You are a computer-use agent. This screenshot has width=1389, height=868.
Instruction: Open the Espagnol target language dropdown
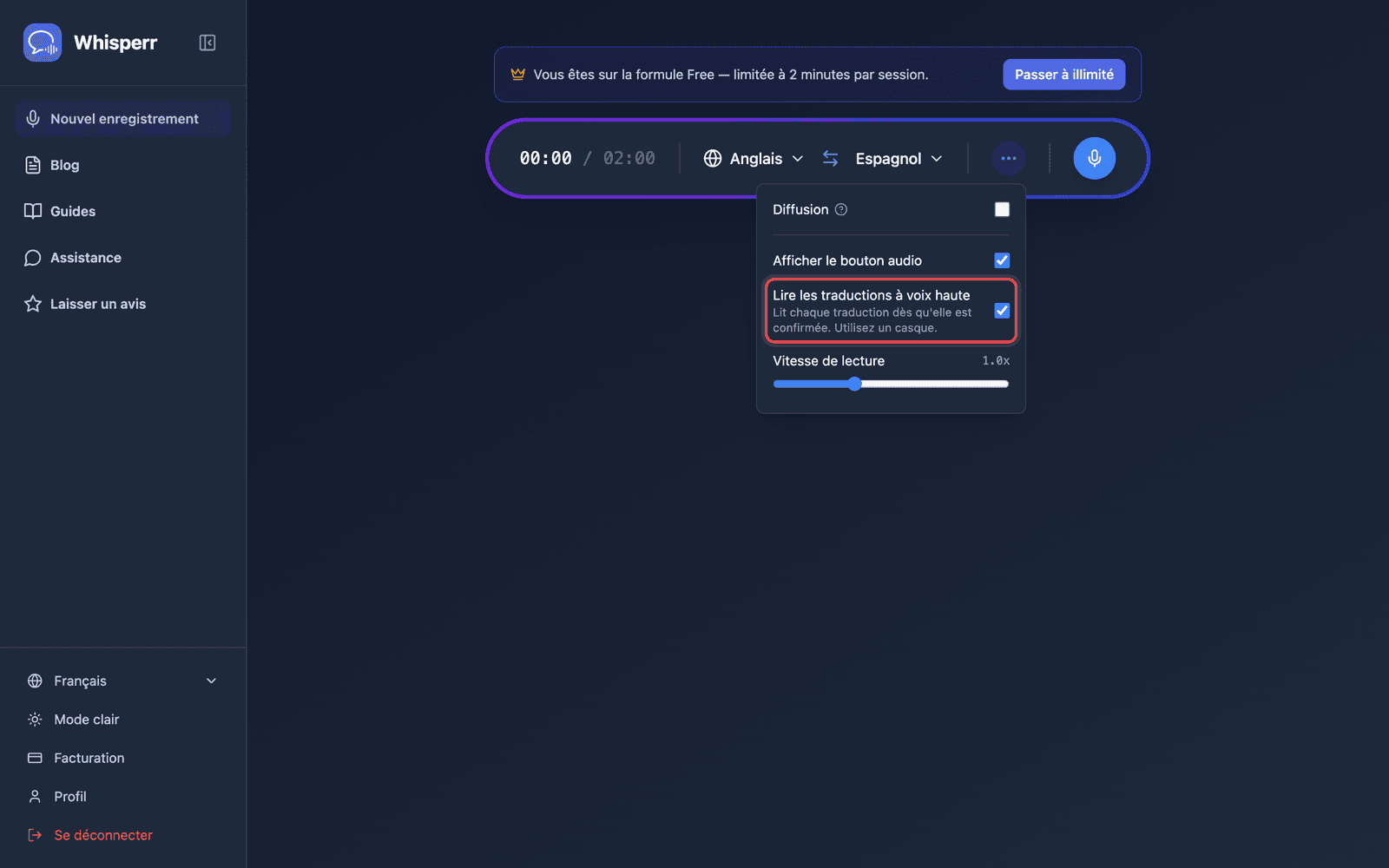tap(899, 159)
